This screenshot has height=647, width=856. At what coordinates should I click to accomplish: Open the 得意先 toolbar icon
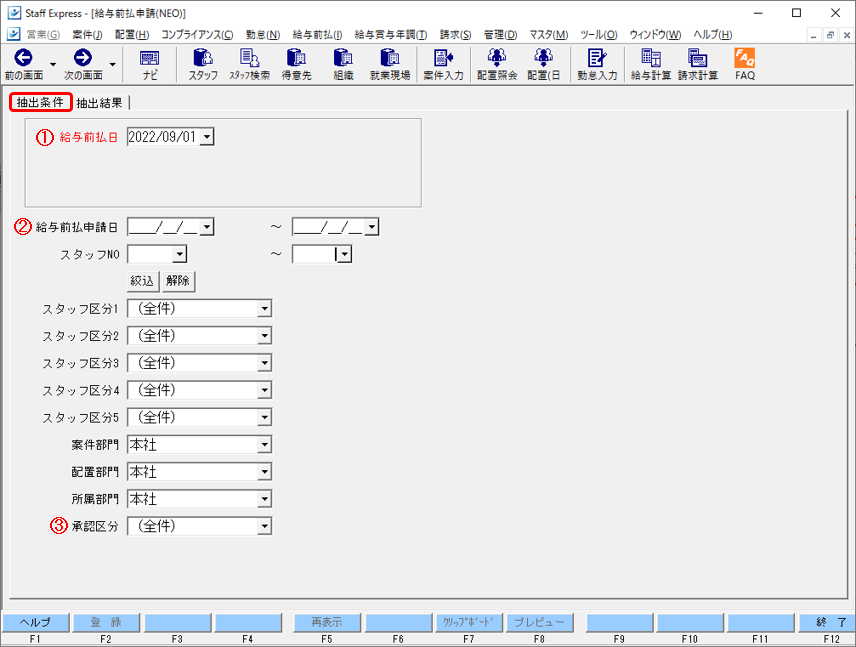[x=296, y=64]
